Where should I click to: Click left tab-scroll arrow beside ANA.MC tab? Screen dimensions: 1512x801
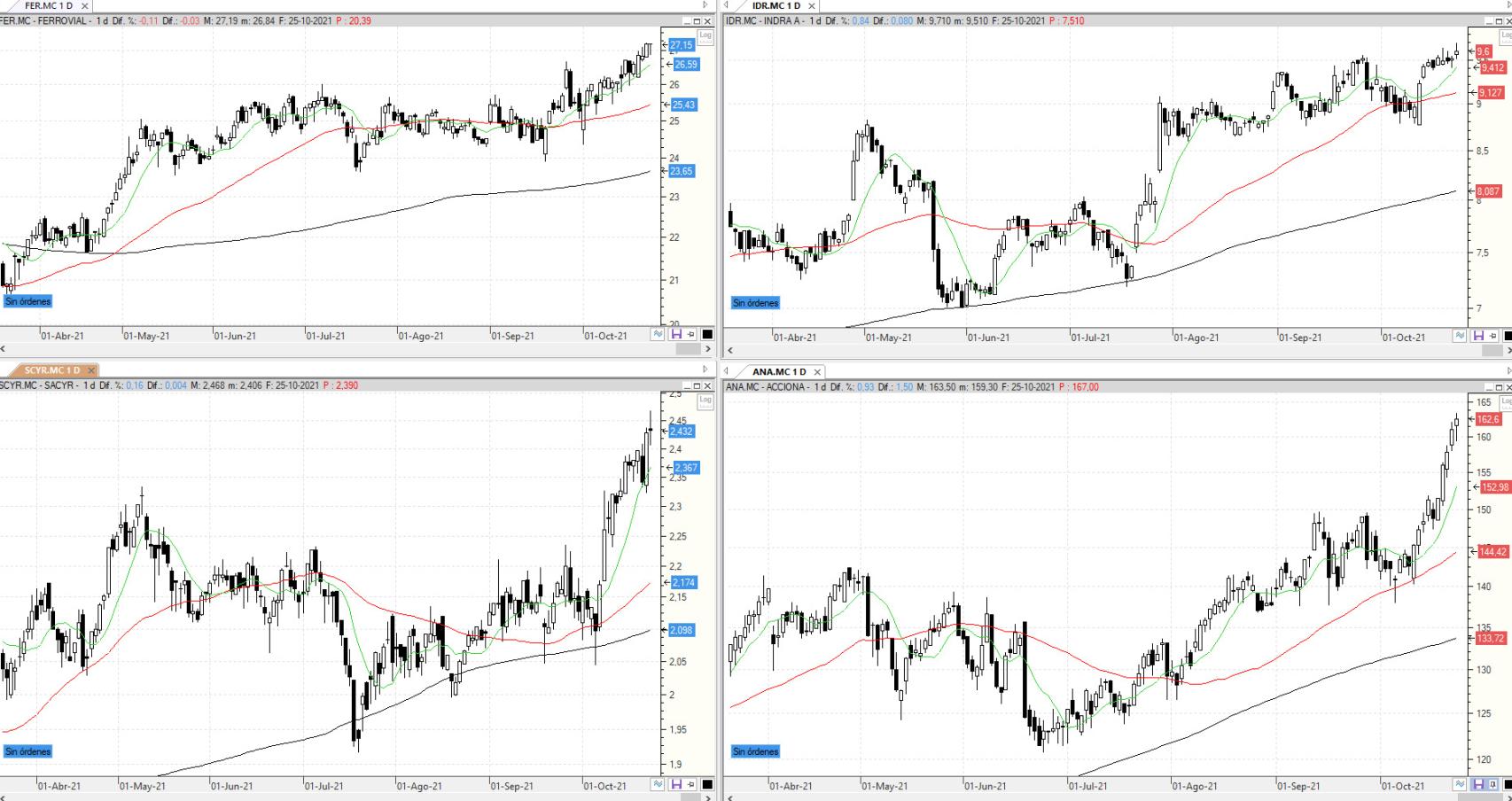point(728,371)
